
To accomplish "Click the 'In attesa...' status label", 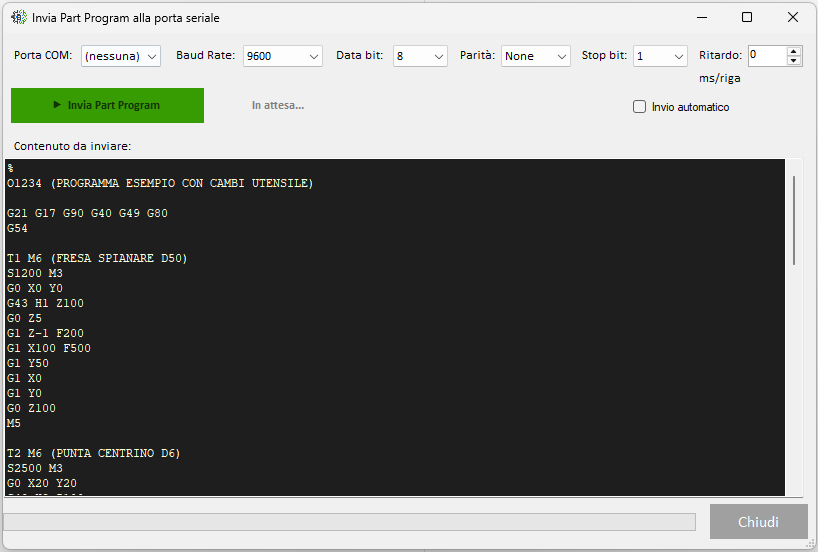I will click(278, 105).
